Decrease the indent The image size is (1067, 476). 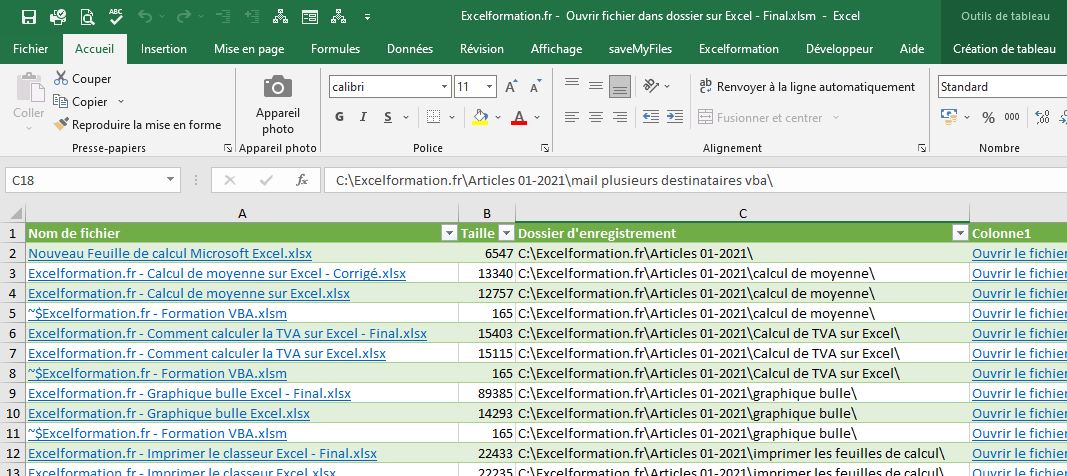(651, 117)
